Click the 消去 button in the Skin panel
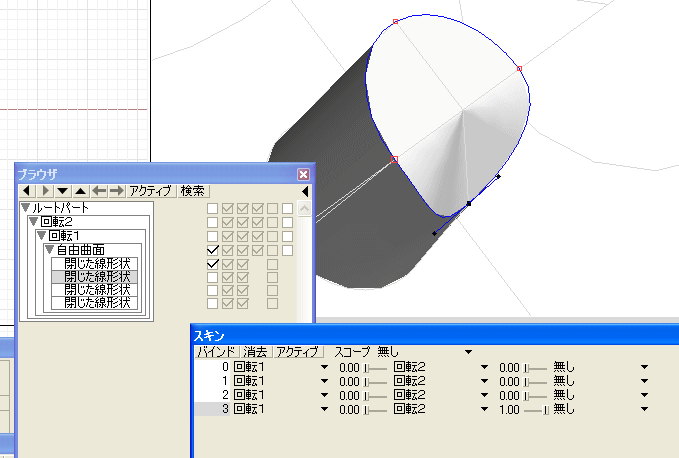Image resolution: width=679 pixels, height=458 pixels. point(255,352)
